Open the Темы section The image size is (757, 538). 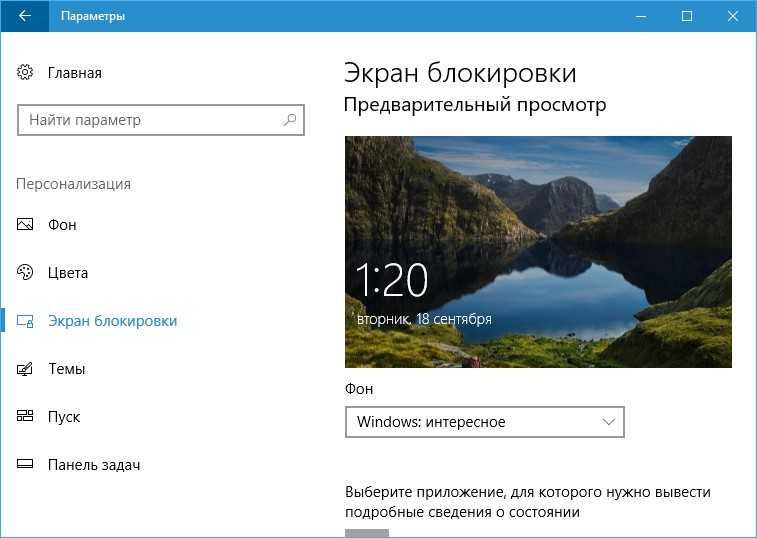pyautogui.click(x=67, y=369)
